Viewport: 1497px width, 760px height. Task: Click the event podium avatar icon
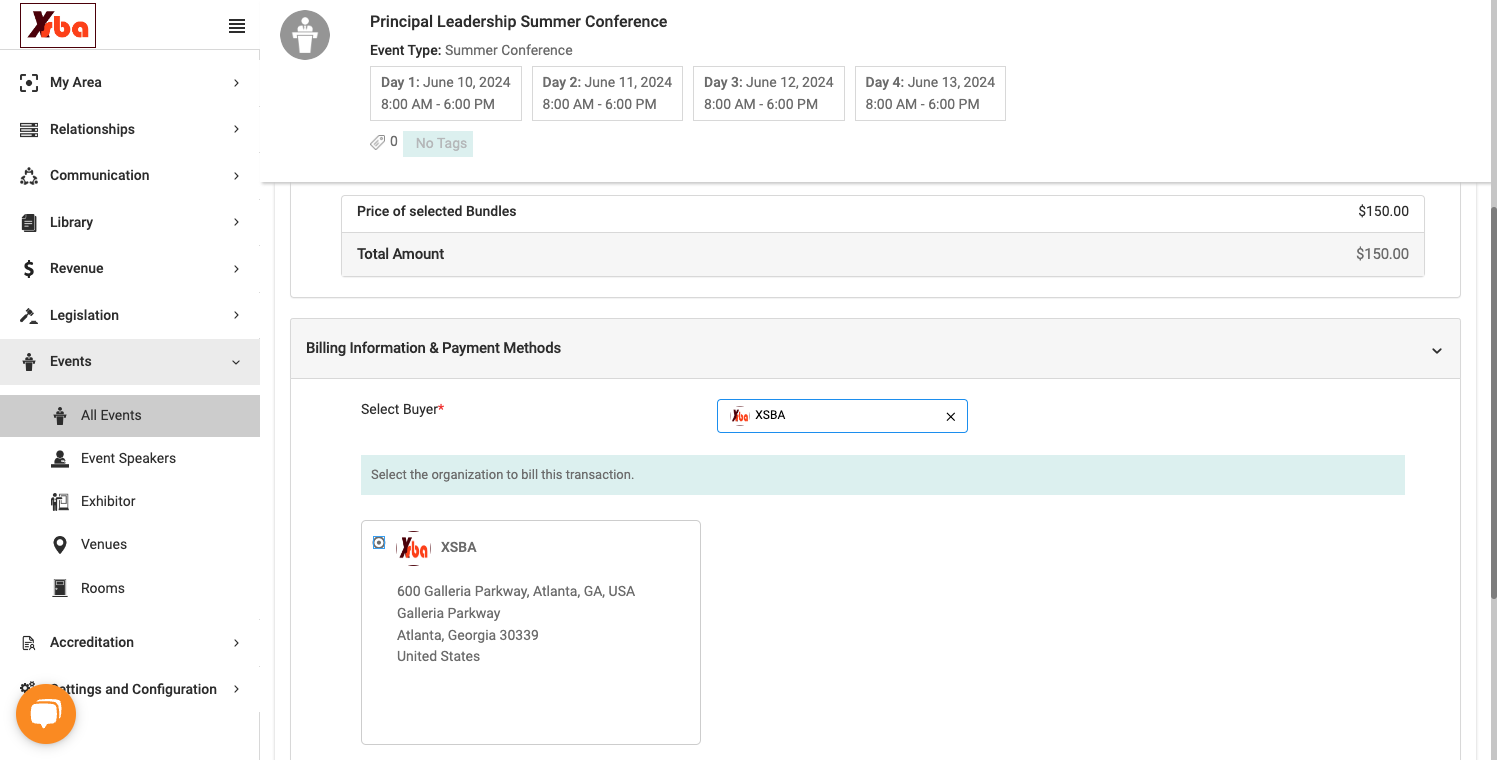305,35
